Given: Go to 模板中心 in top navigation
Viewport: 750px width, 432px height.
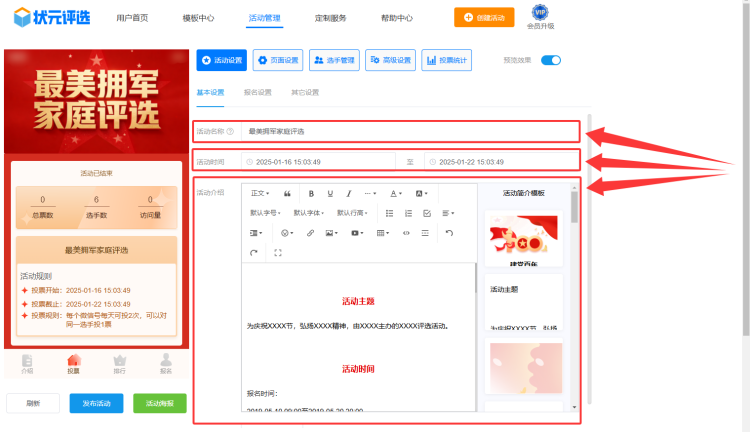Looking at the screenshot, I should (198, 18).
